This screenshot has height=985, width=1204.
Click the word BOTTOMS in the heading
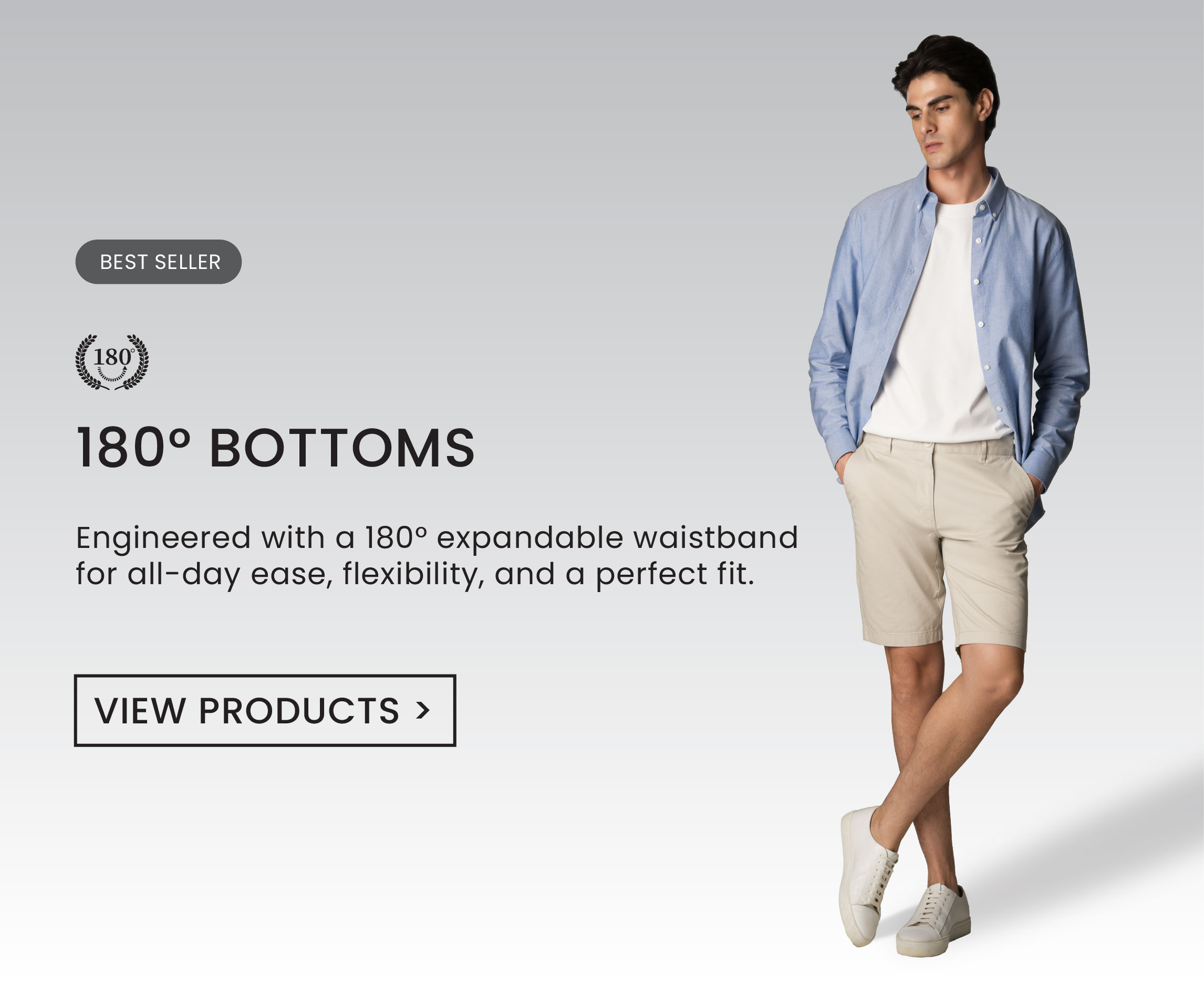click(342, 448)
